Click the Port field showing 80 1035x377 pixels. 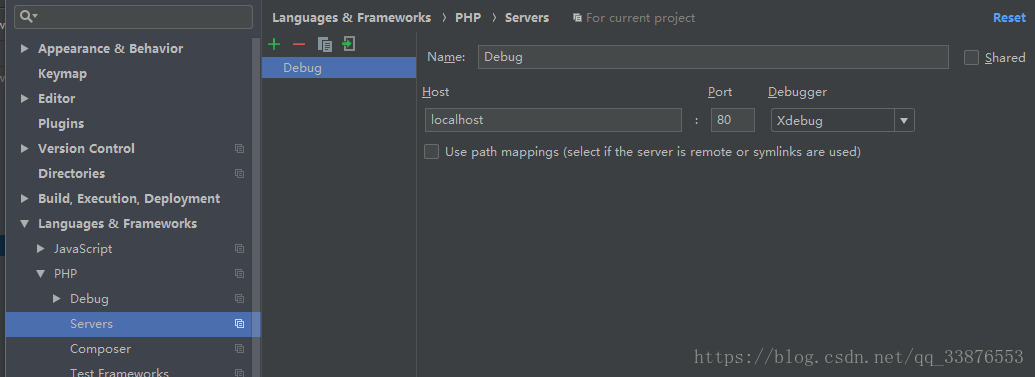(x=733, y=120)
